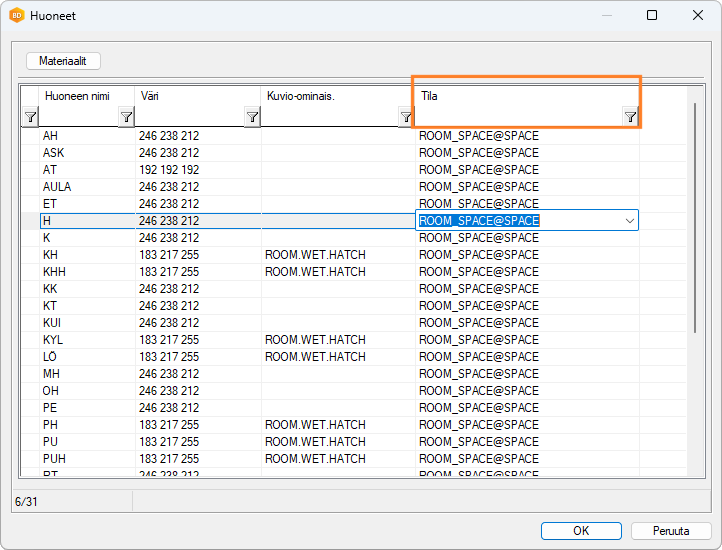Click the filter icon in Väri column

click(252, 117)
